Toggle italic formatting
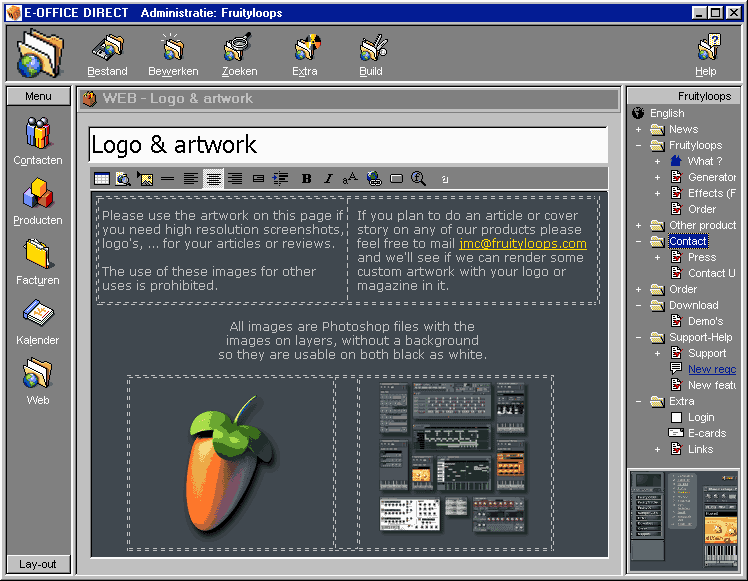This screenshot has height=581, width=748. pyautogui.click(x=328, y=179)
